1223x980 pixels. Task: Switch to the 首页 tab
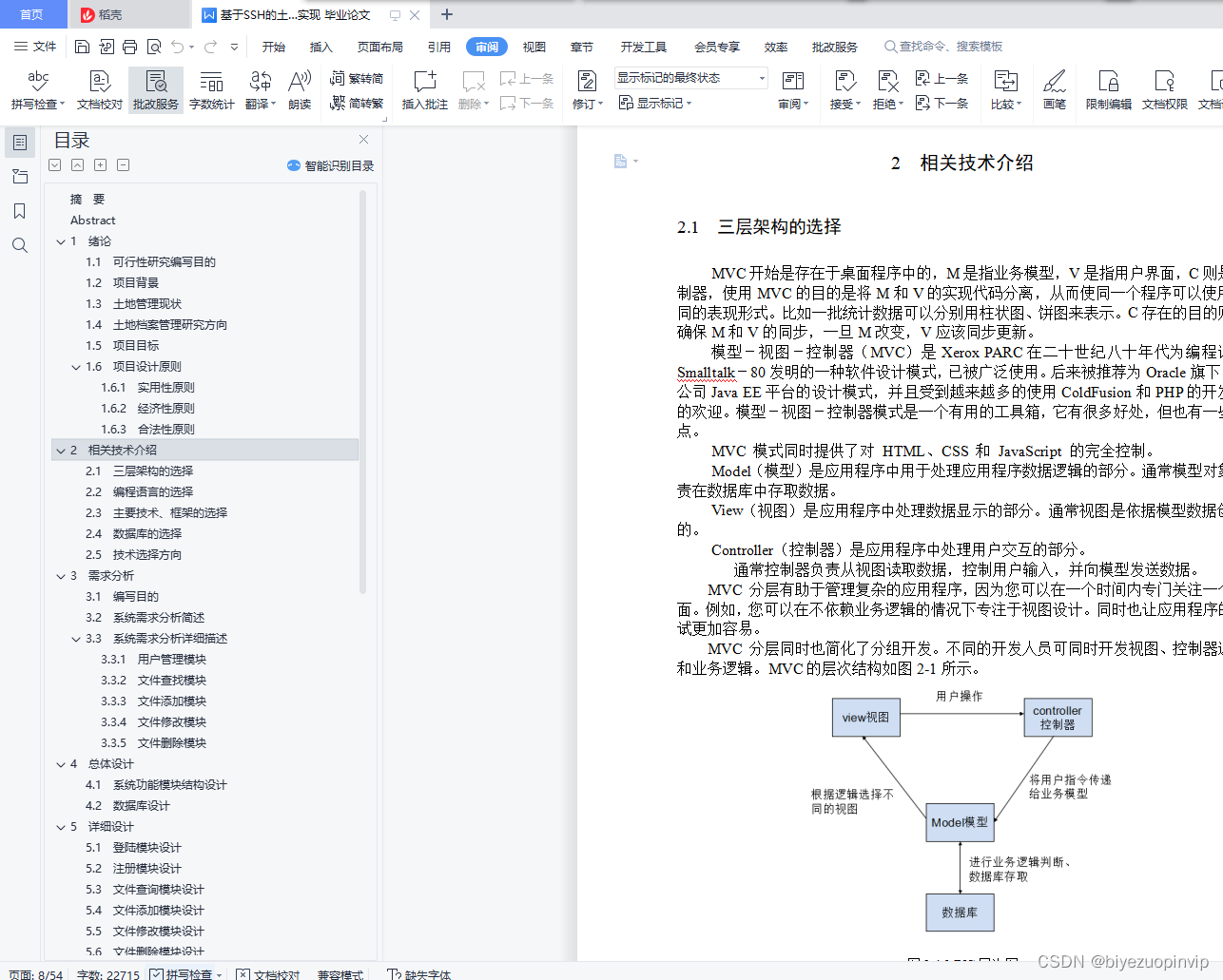point(32,14)
